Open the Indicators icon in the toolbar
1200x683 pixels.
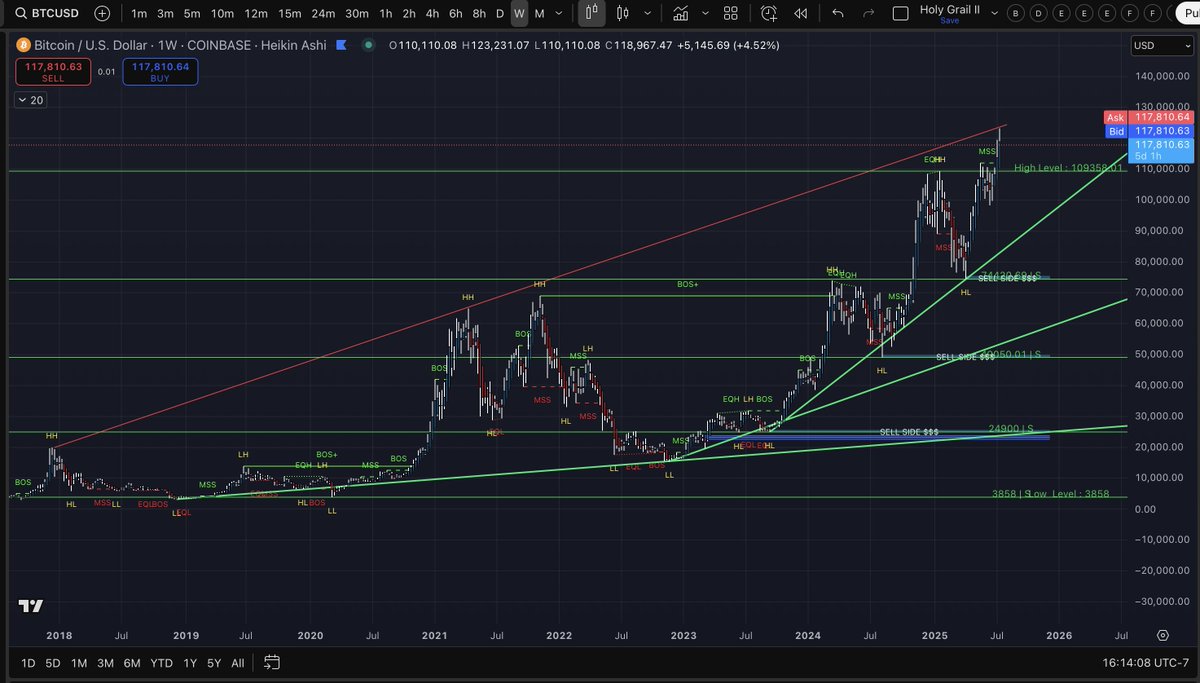(681, 13)
